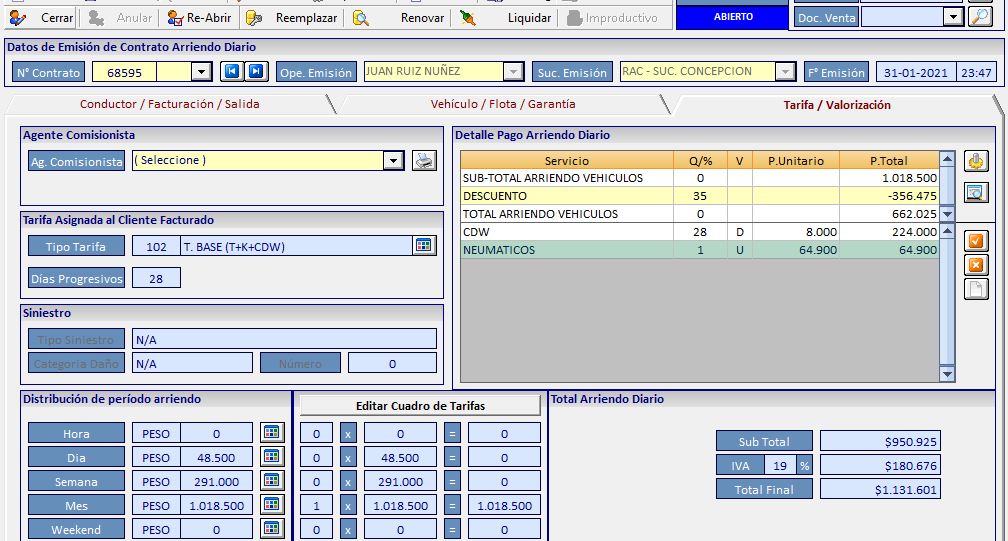
Task: Click the Editar Cuadro de Tarifas button
Action: (x=420, y=405)
